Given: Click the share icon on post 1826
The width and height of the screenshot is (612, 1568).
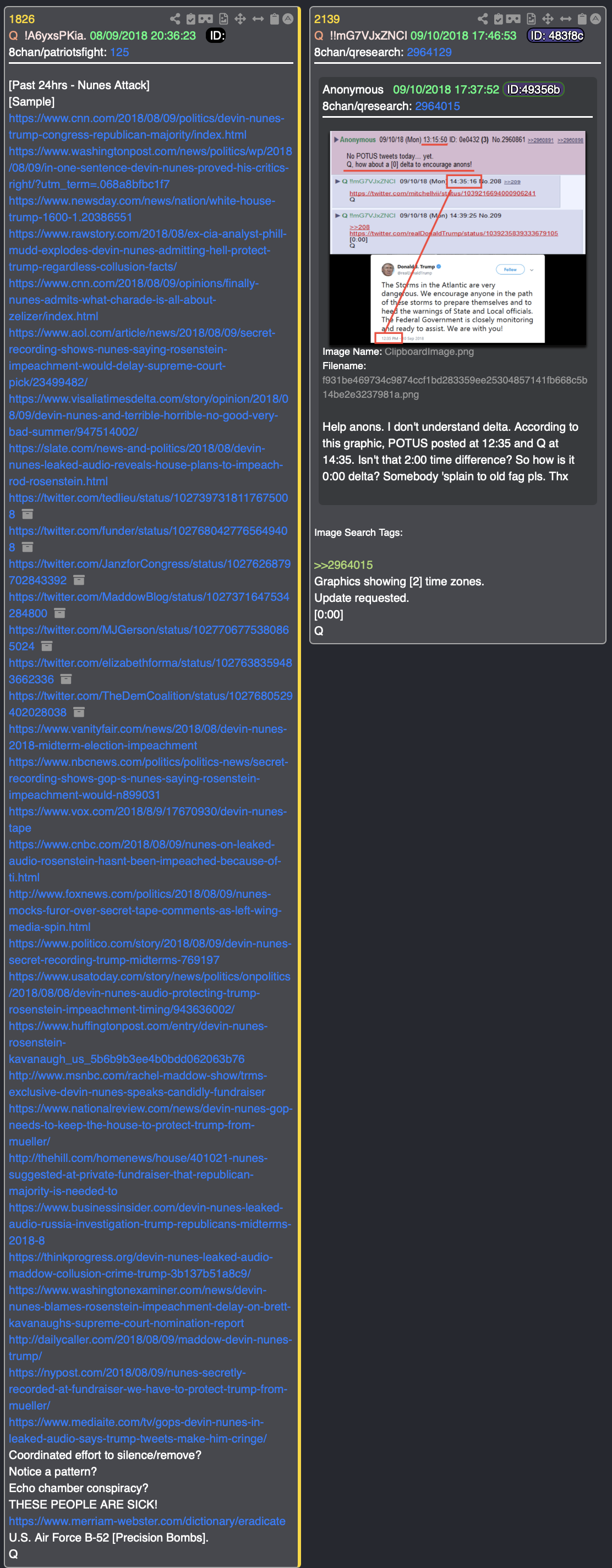Looking at the screenshot, I should [175, 19].
